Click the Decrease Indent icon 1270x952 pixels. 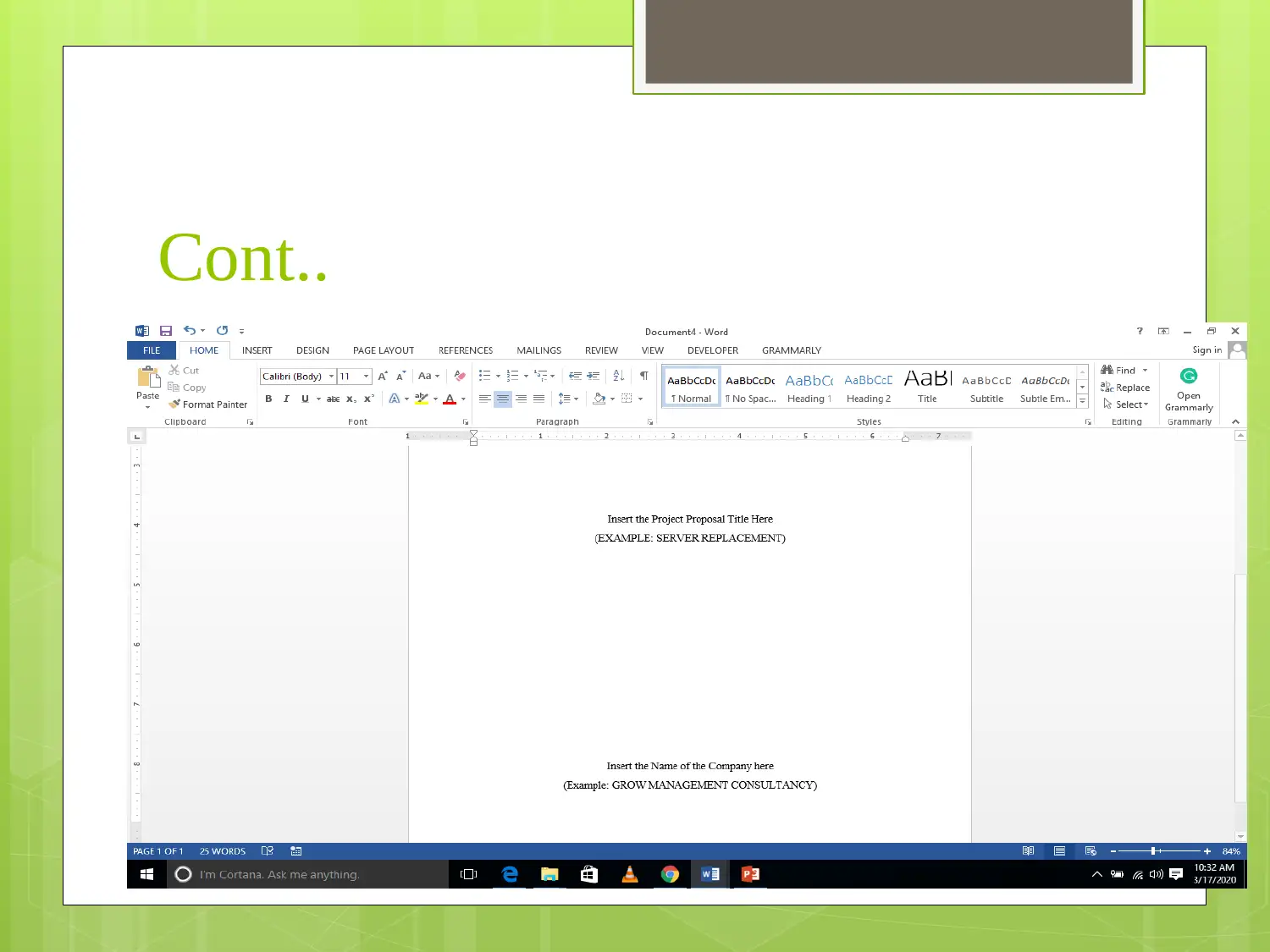(575, 376)
